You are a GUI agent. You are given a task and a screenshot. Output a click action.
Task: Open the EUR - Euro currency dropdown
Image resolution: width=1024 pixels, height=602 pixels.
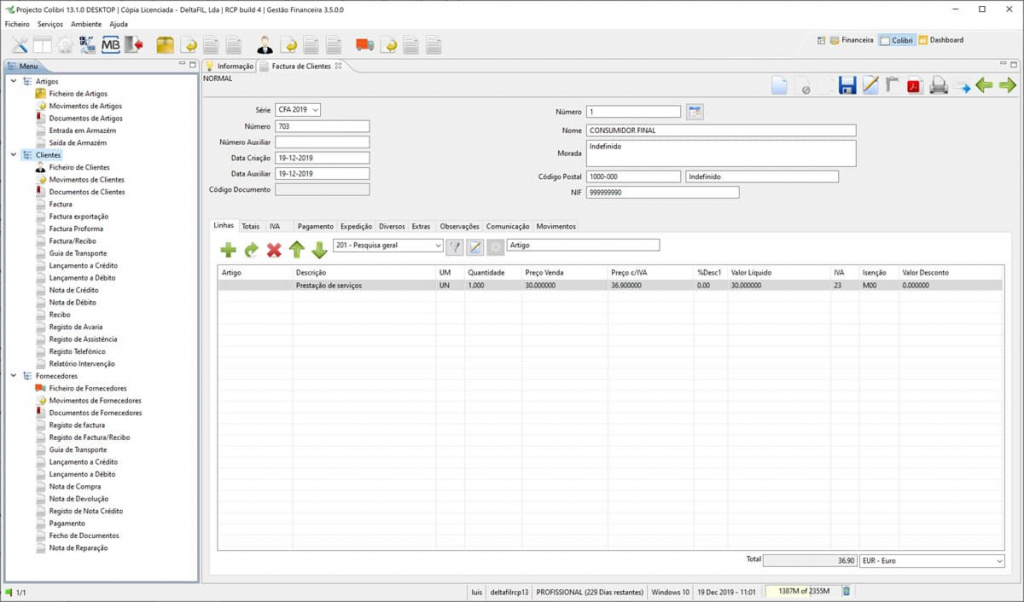(x=932, y=561)
